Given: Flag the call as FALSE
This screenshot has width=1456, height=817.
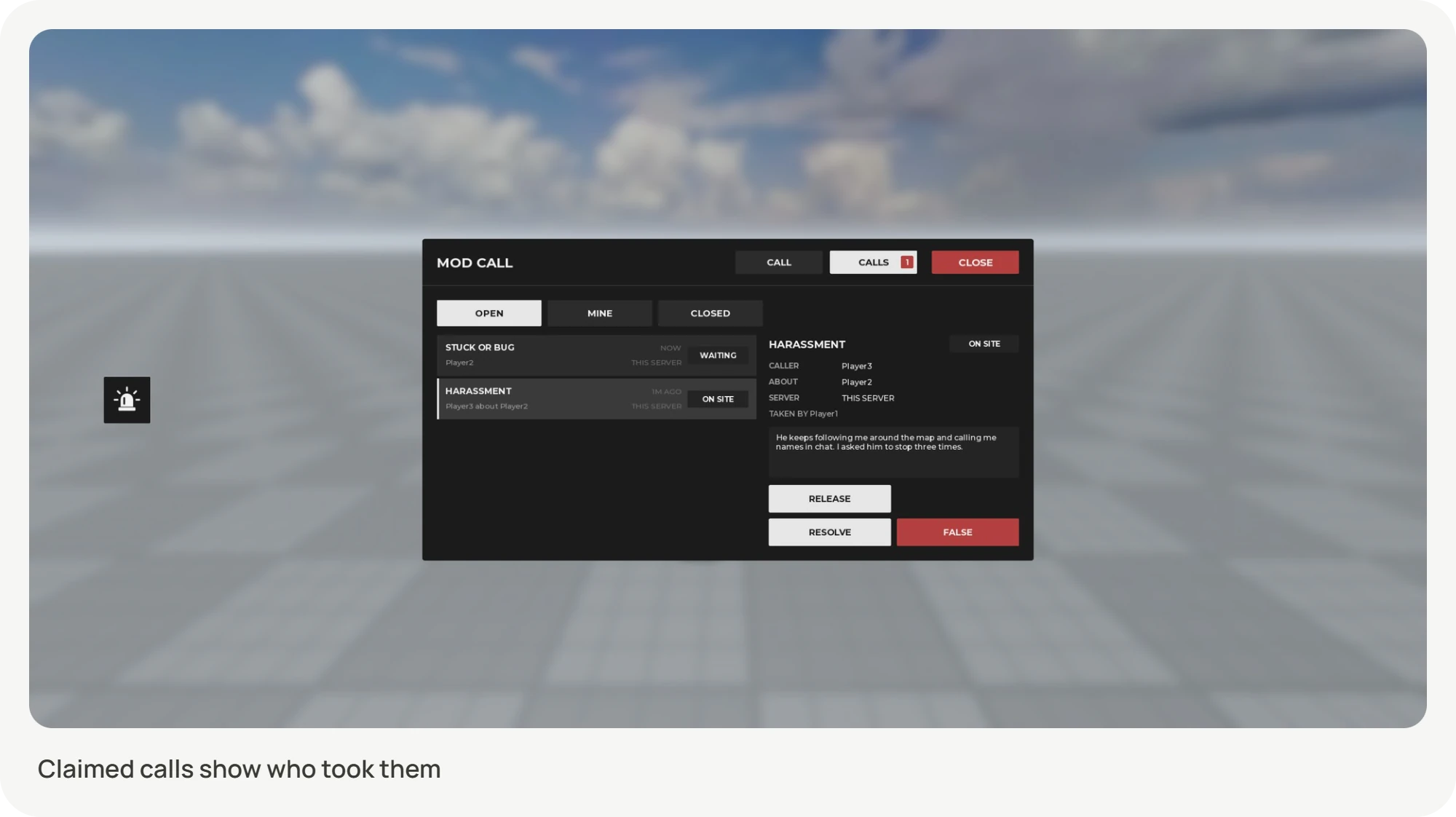Looking at the screenshot, I should [958, 532].
